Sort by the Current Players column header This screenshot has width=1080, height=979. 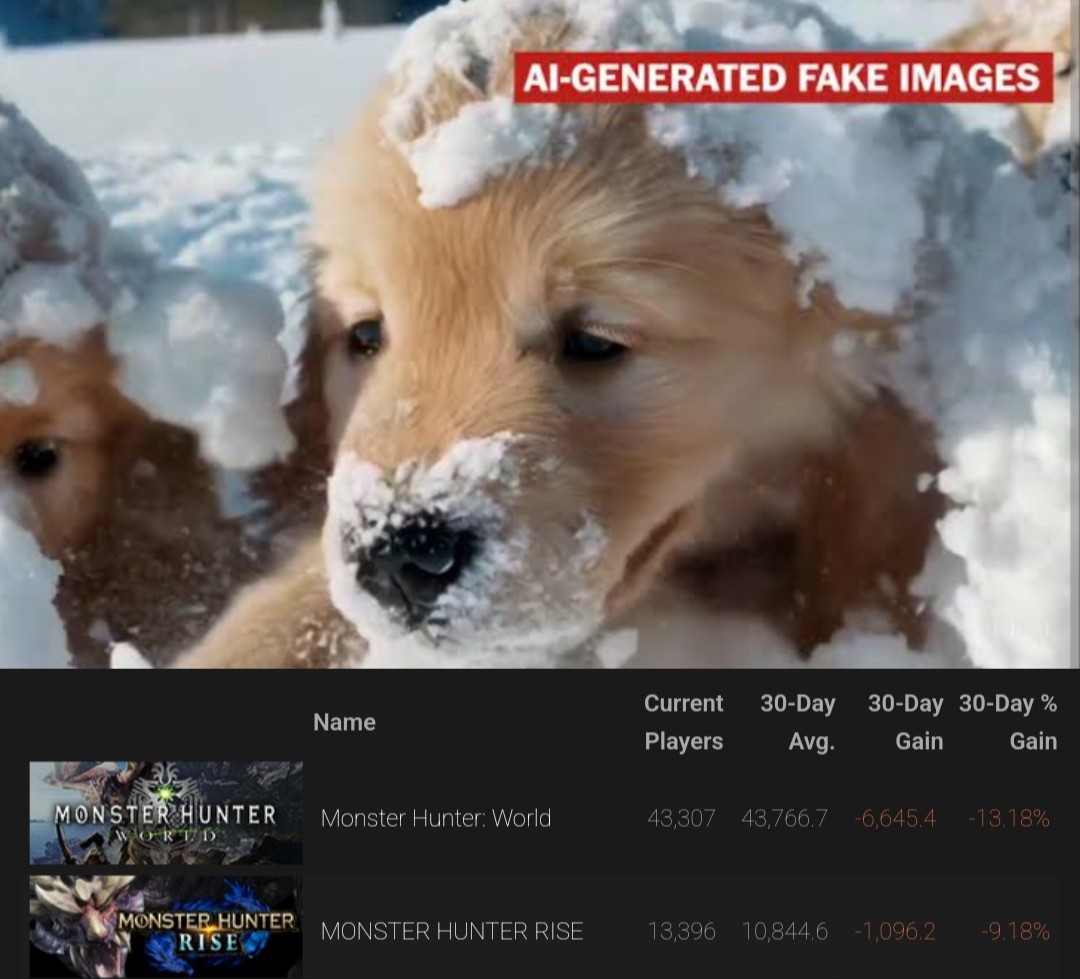point(683,722)
